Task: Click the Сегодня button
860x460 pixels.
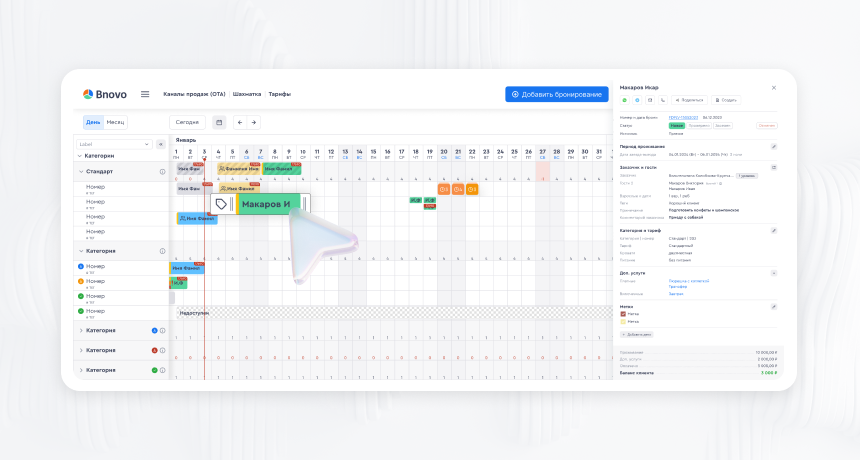Action: coord(187,122)
